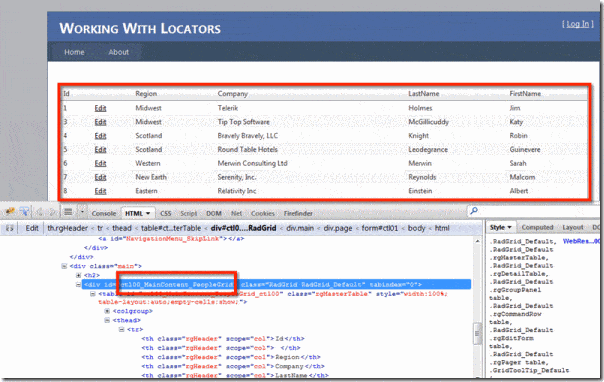This screenshot has width=604, height=382.
Task: Click the Company column header
Action: (x=233, y=94)
